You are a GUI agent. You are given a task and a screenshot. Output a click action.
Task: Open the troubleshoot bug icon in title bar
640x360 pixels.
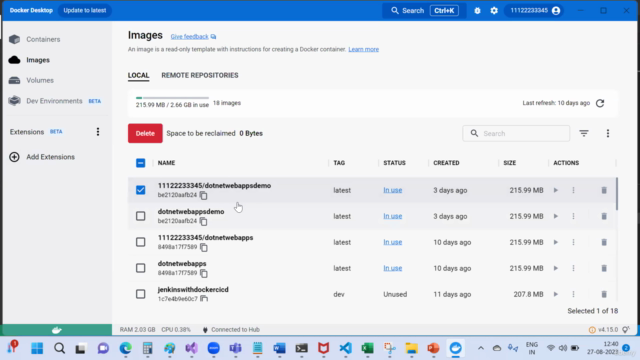(x=477, y=11)
